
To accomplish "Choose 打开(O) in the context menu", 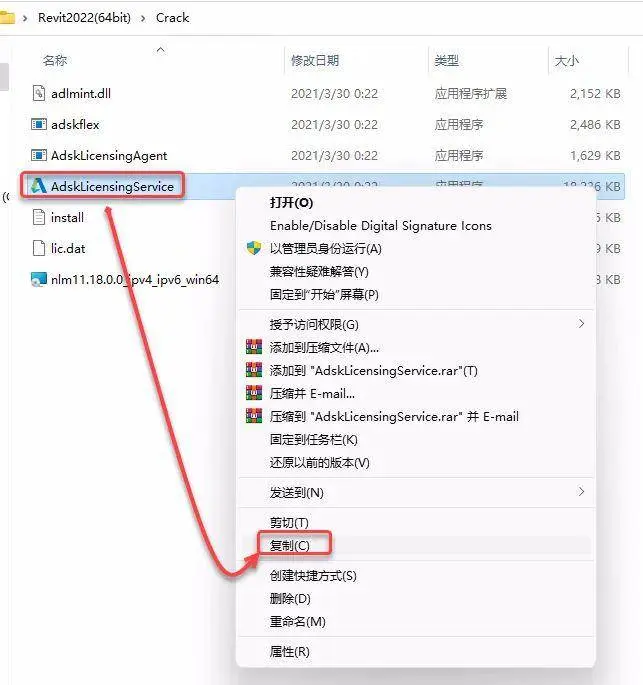I will 291,203.
